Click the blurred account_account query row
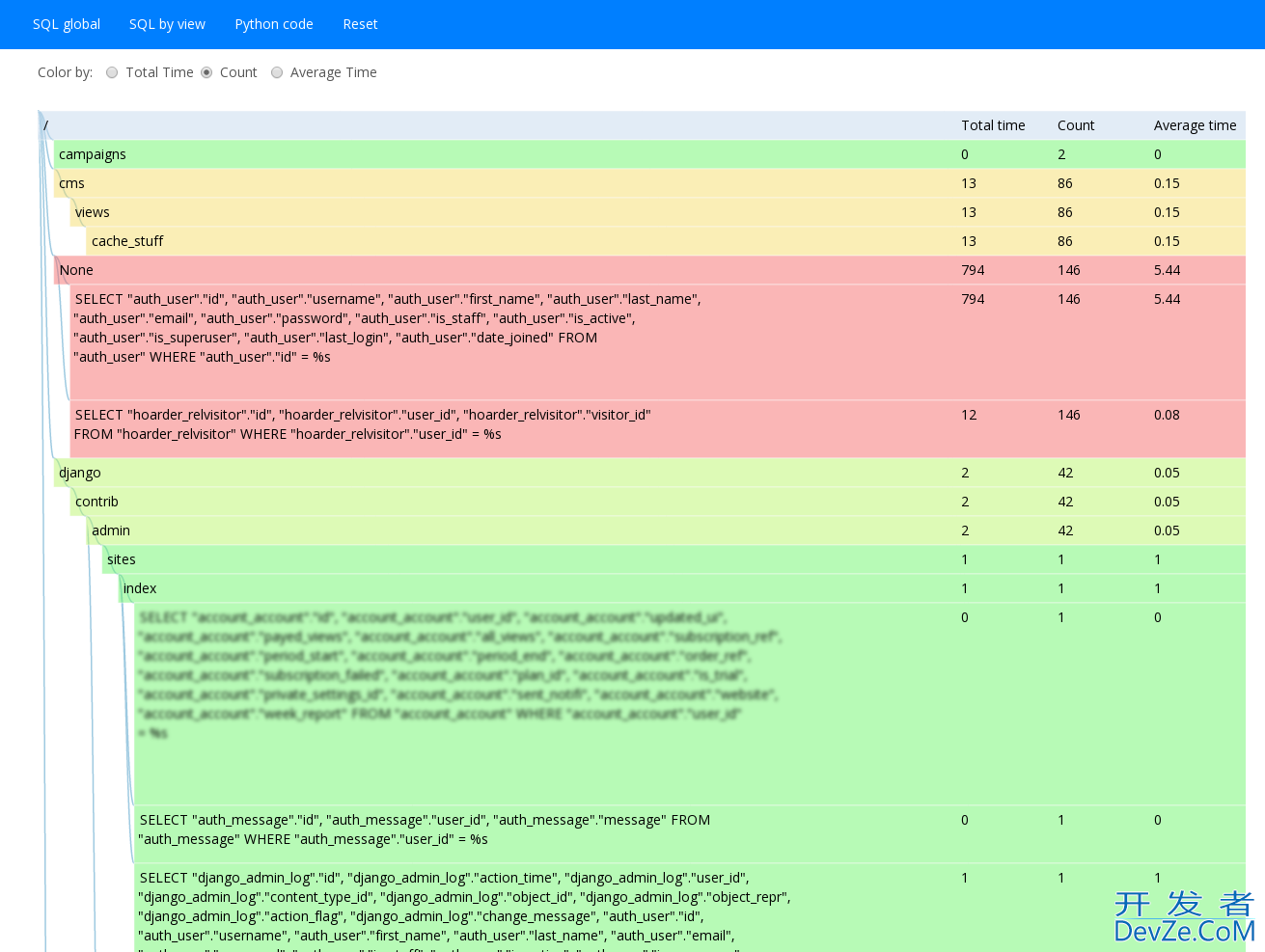The width and height of the screenshot is (1265, 952). coord(690,704)
